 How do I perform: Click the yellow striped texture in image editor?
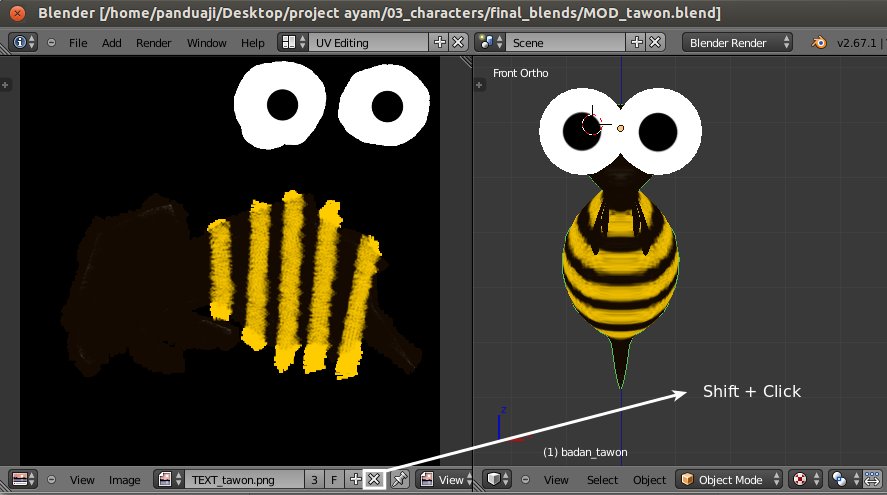[x=294, y=283]
